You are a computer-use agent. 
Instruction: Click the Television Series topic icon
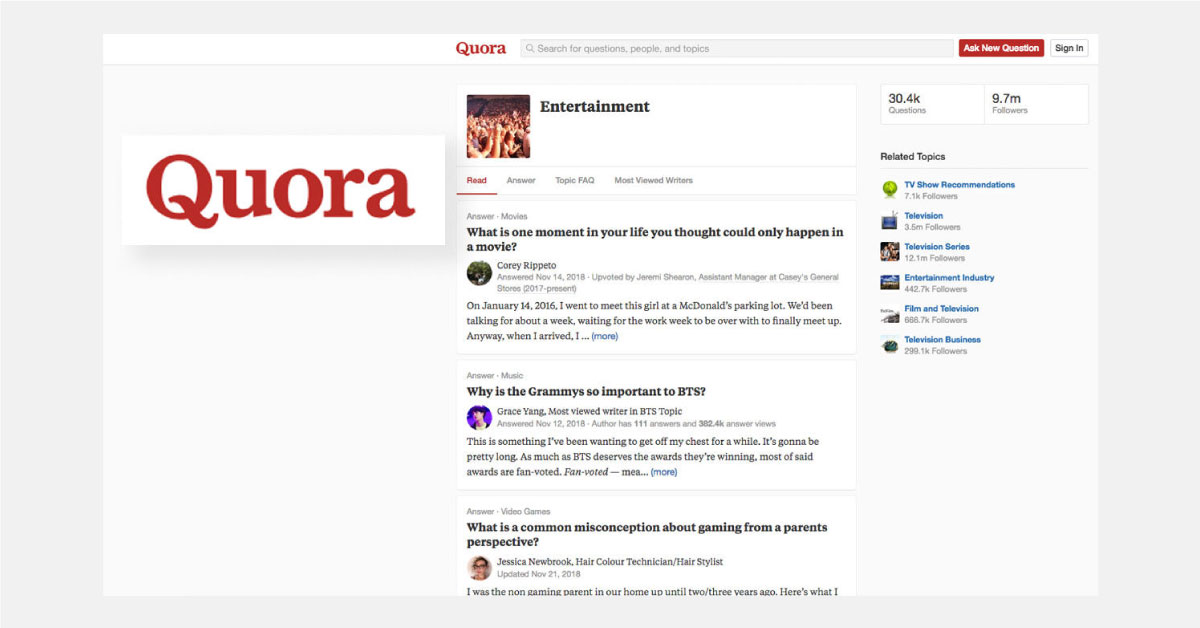point(890,252)
